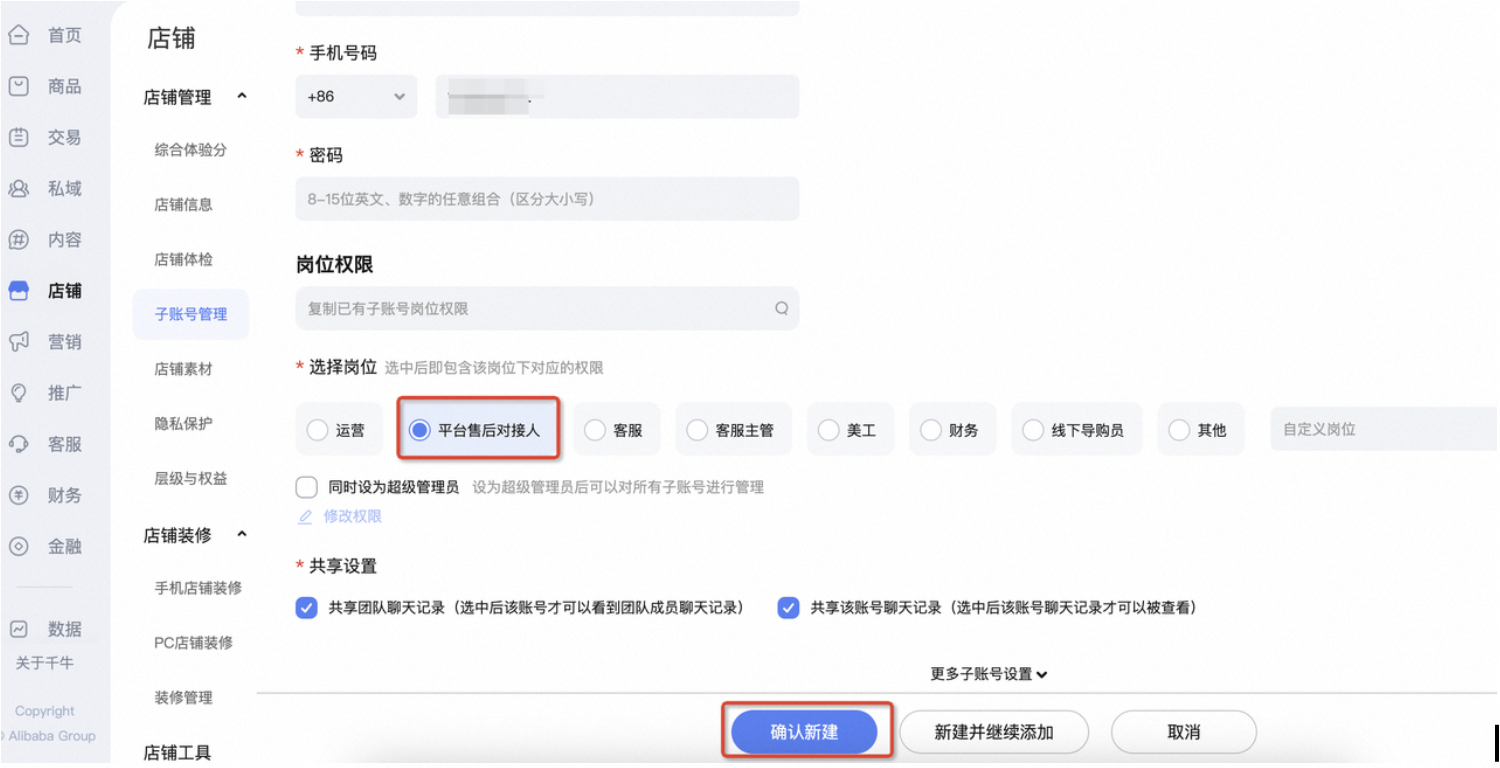Open 财务 via its yen icon
This screenshot has width=1500, height=768.
tap(18, 495)
